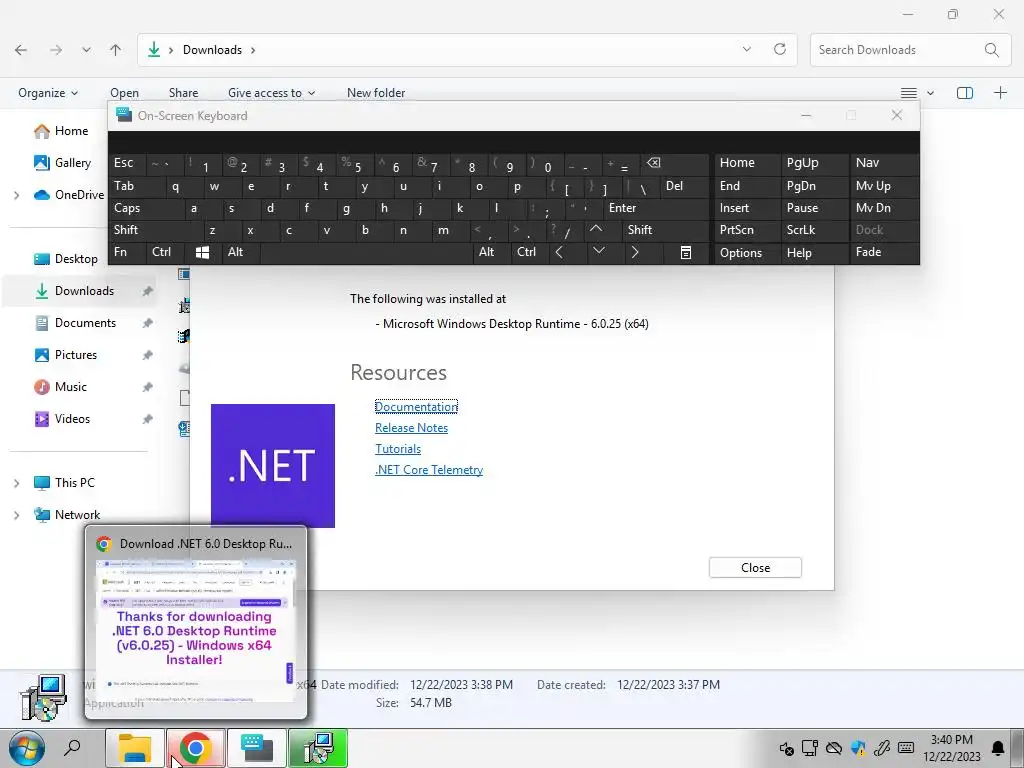
Task: Close the .NET installer dialog
Action: pos(755,568)
